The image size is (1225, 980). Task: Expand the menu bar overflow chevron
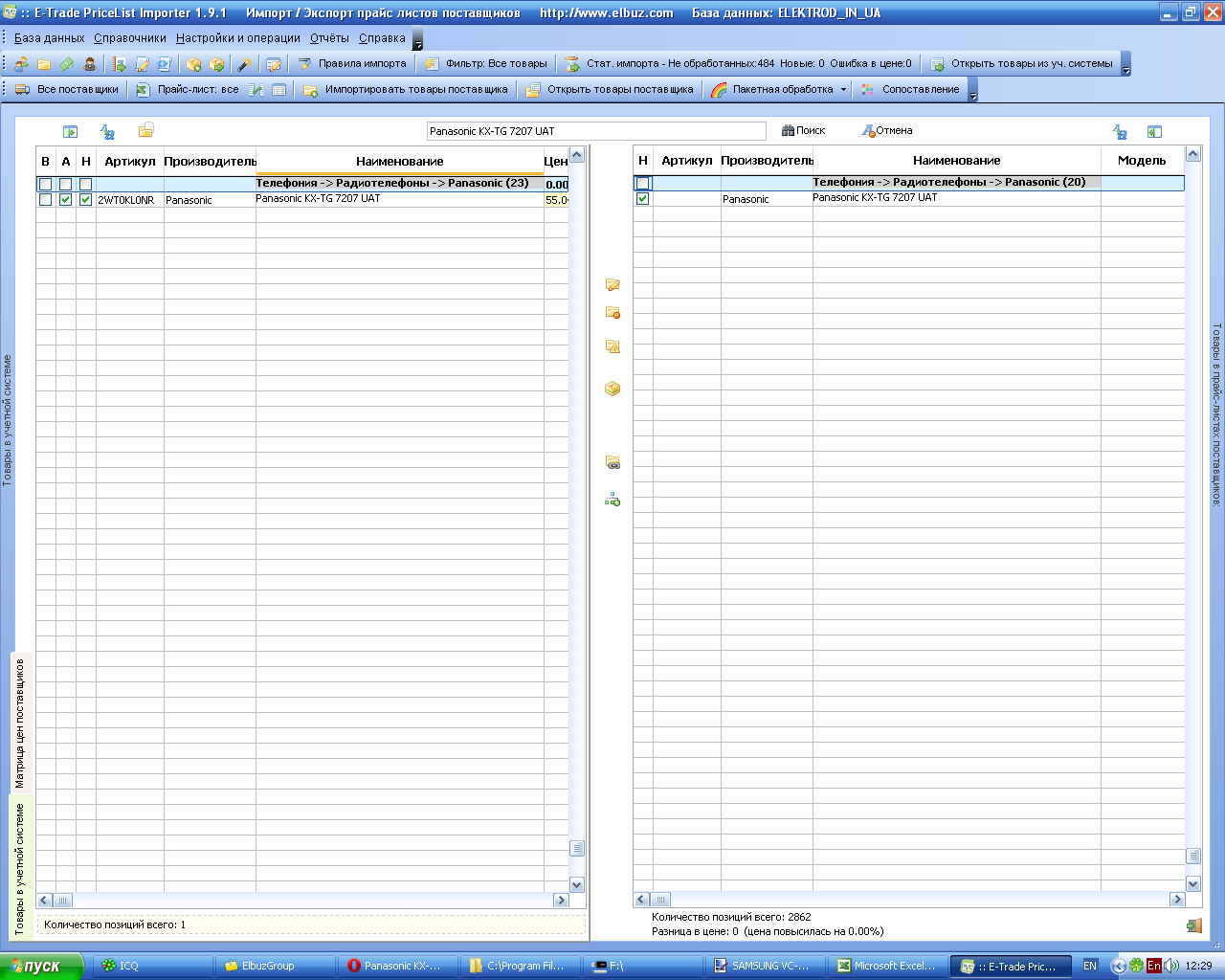(x=417, y=39)
